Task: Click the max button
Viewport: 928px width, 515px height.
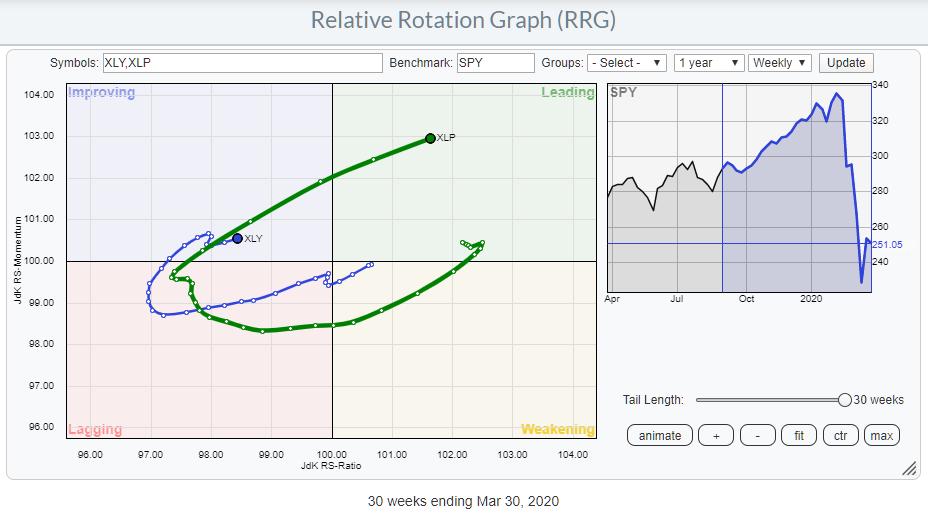Action: click(x=881, y=435)
